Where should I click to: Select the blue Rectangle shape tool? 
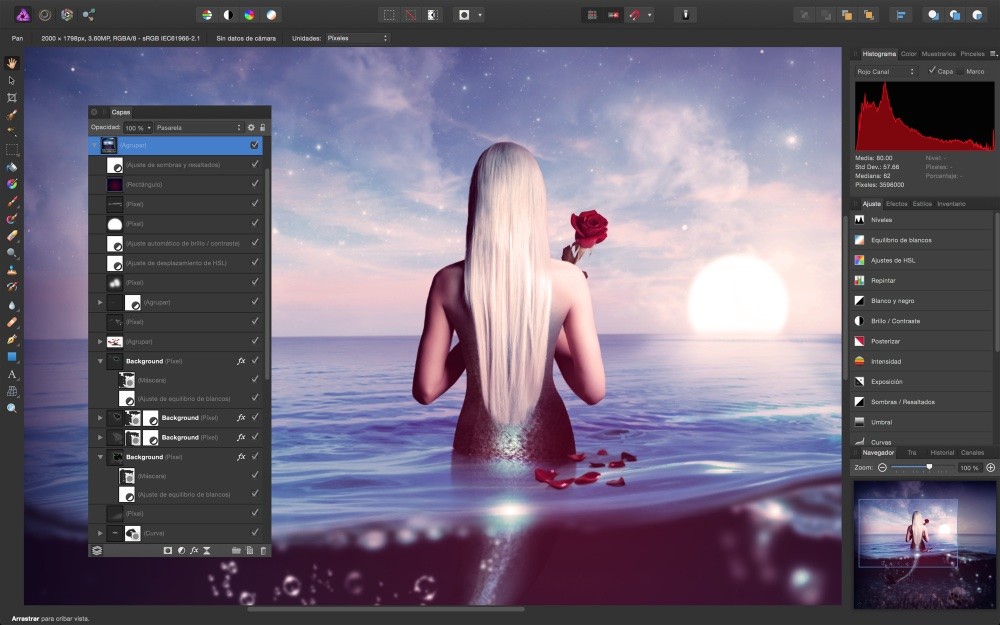pyautogui.click(x=11, y=357)
